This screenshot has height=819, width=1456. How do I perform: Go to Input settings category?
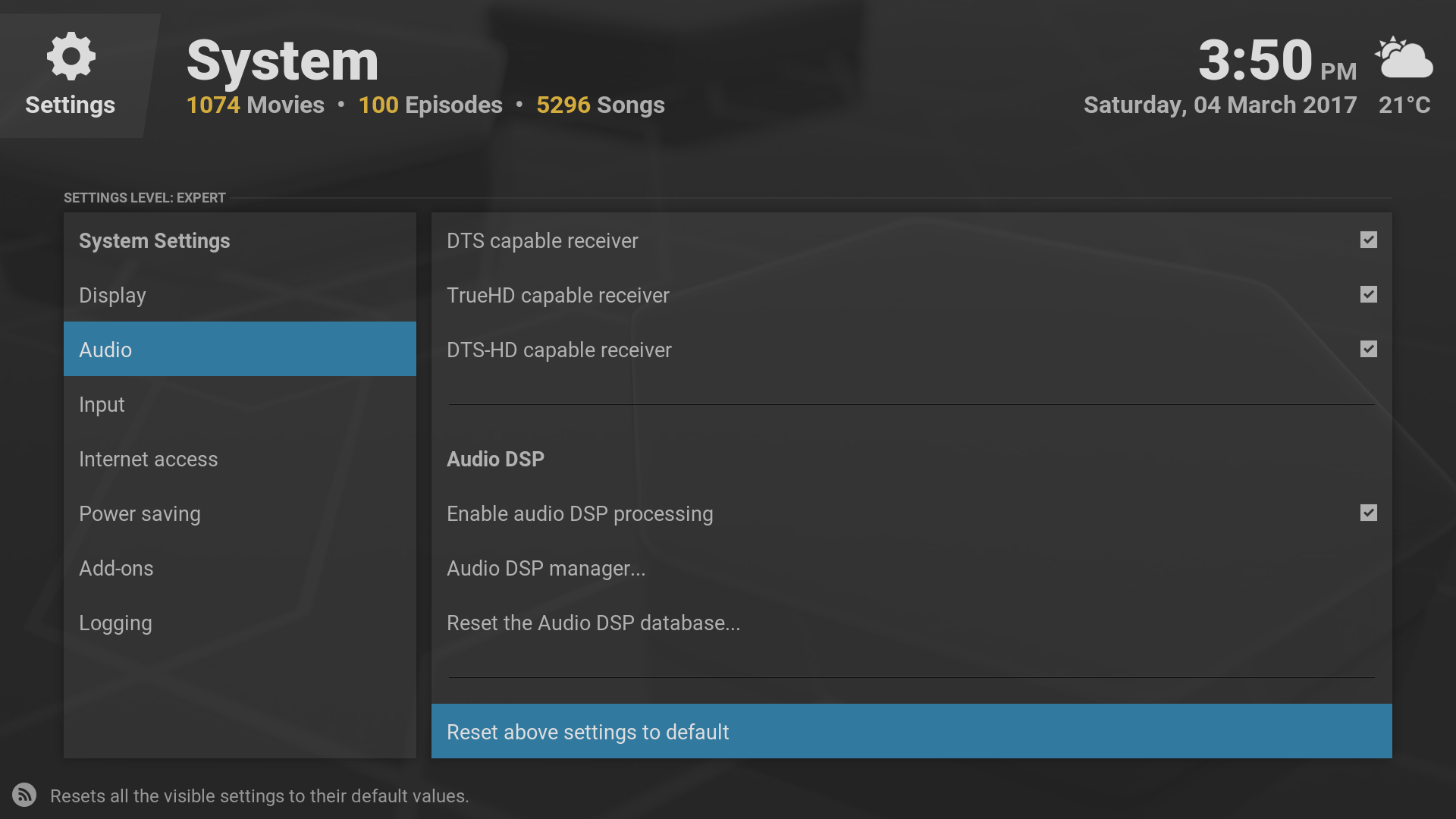click(x=102, y=404)
